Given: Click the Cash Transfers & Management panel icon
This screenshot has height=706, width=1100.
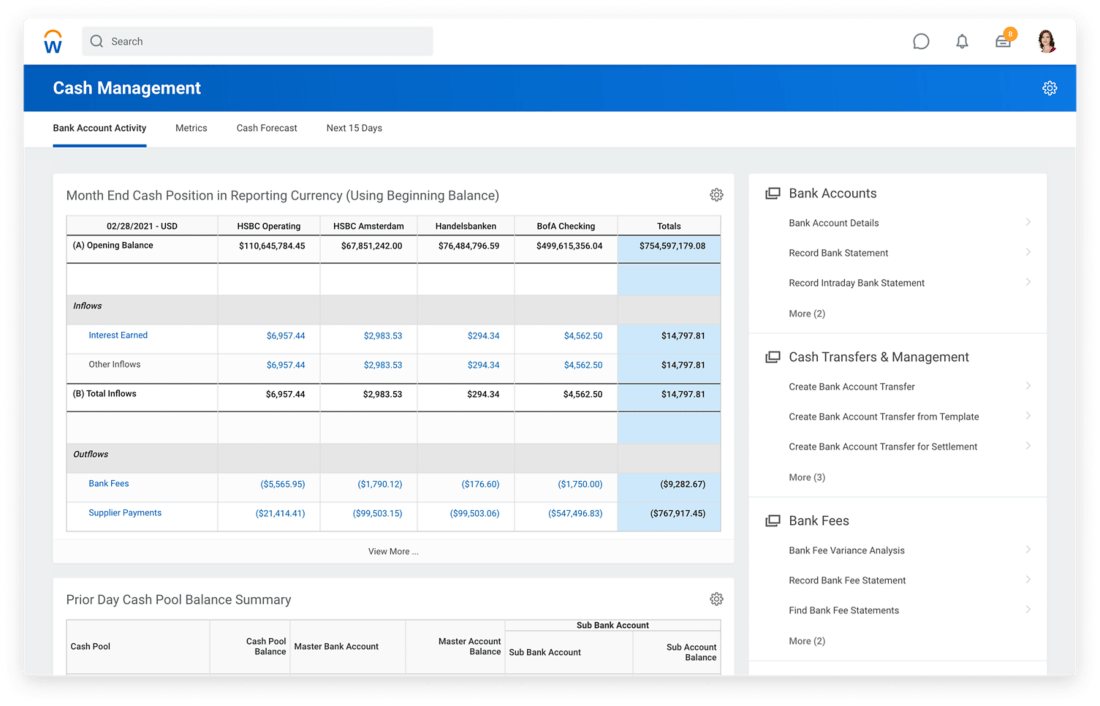Looking at the screenshot, I should 772,356.
